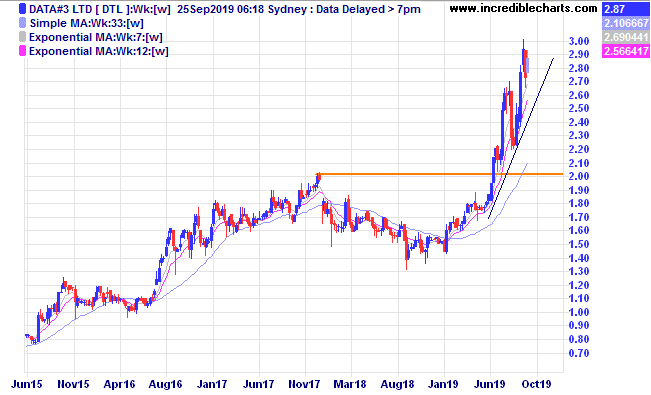Click the 2.566417 EMA value box
The width and height of the screenshot is (651, 395).
(626, 51)
